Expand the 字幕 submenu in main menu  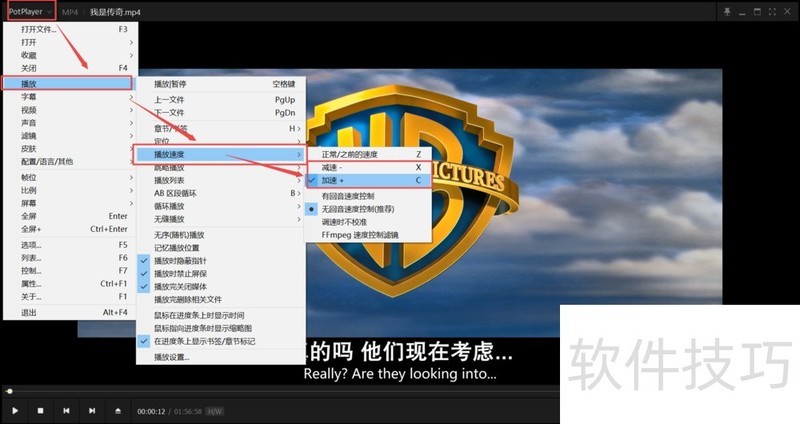point(69,97)
